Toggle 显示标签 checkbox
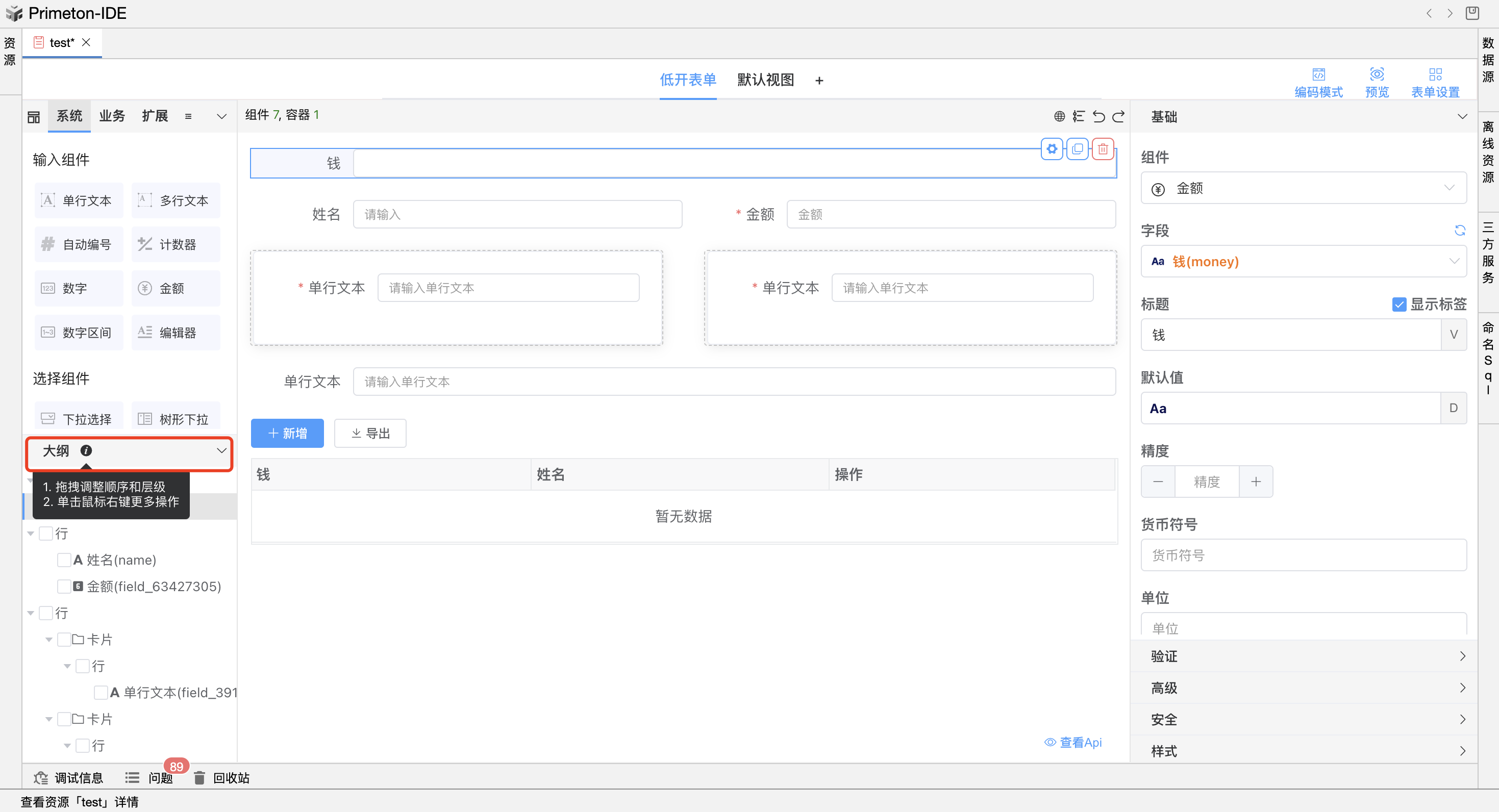The height and width of the screenshot is (812, 1499). [x=1398, y=304]
